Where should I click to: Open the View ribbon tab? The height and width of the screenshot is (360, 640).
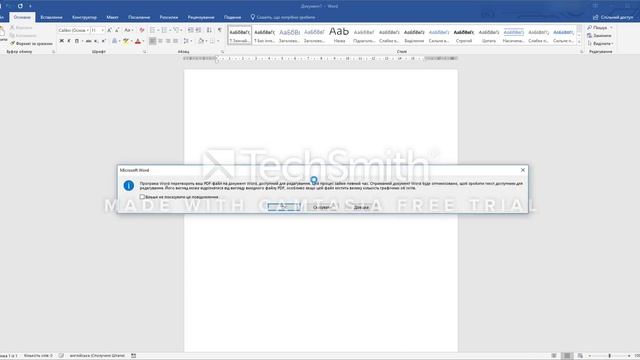[x=232, y=17]
